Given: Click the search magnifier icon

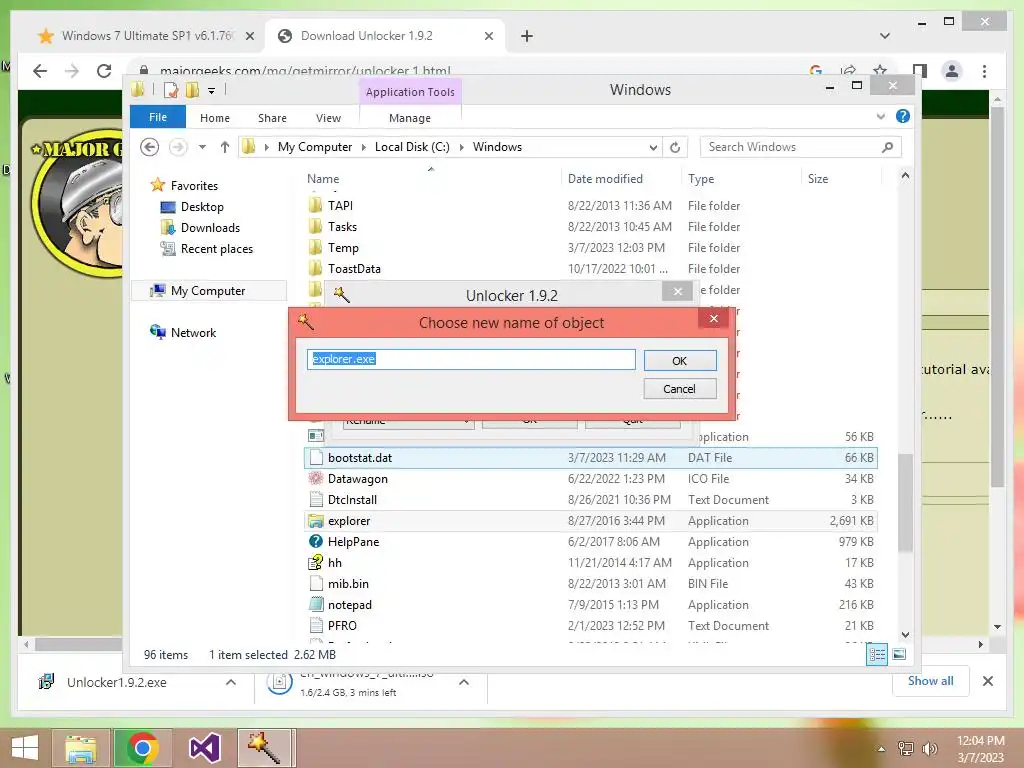Looking at the screenshot, I should pos(887,147).
